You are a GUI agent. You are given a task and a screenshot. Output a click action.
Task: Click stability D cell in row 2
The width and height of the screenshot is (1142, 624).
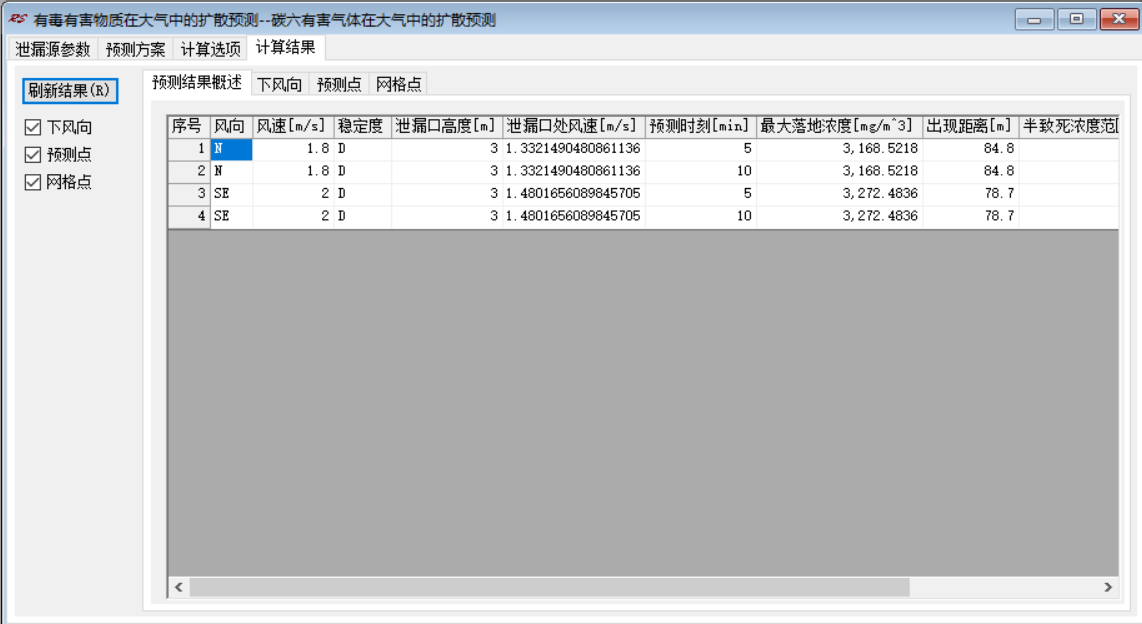363,171
